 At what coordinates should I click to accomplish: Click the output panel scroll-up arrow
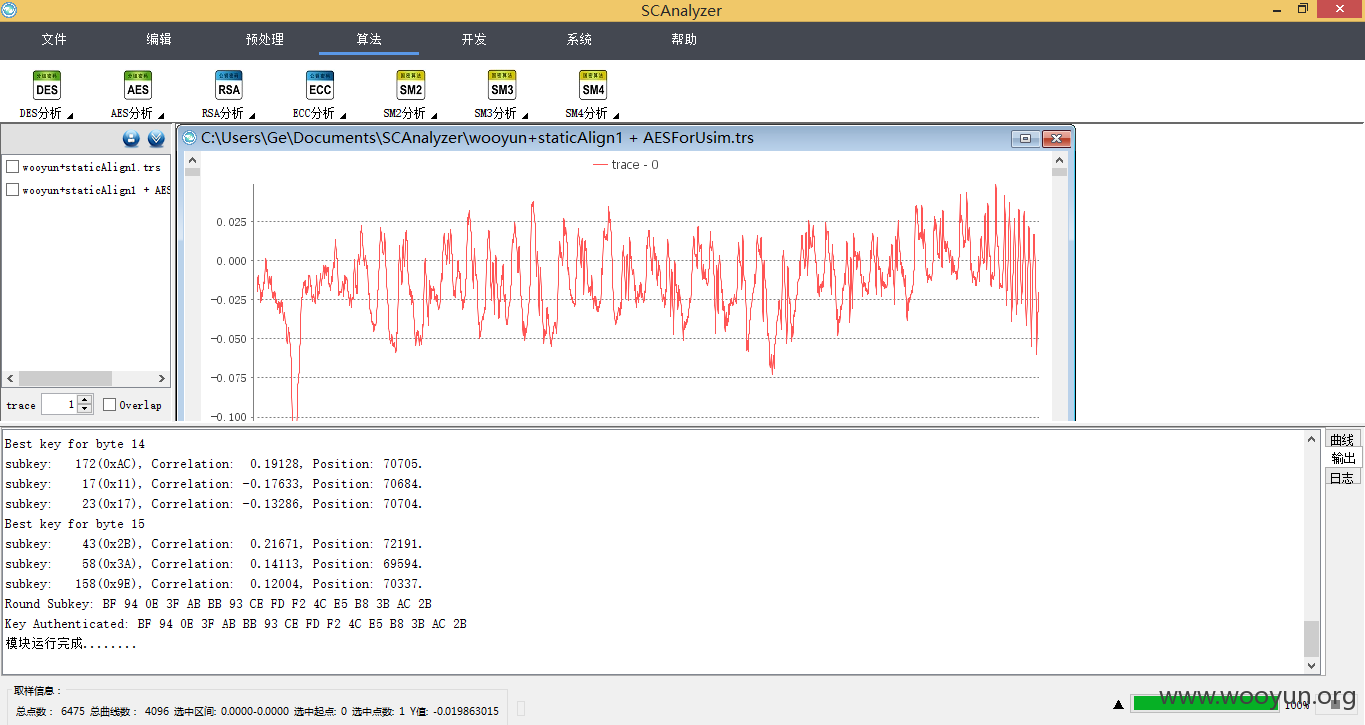(1312, 438)
